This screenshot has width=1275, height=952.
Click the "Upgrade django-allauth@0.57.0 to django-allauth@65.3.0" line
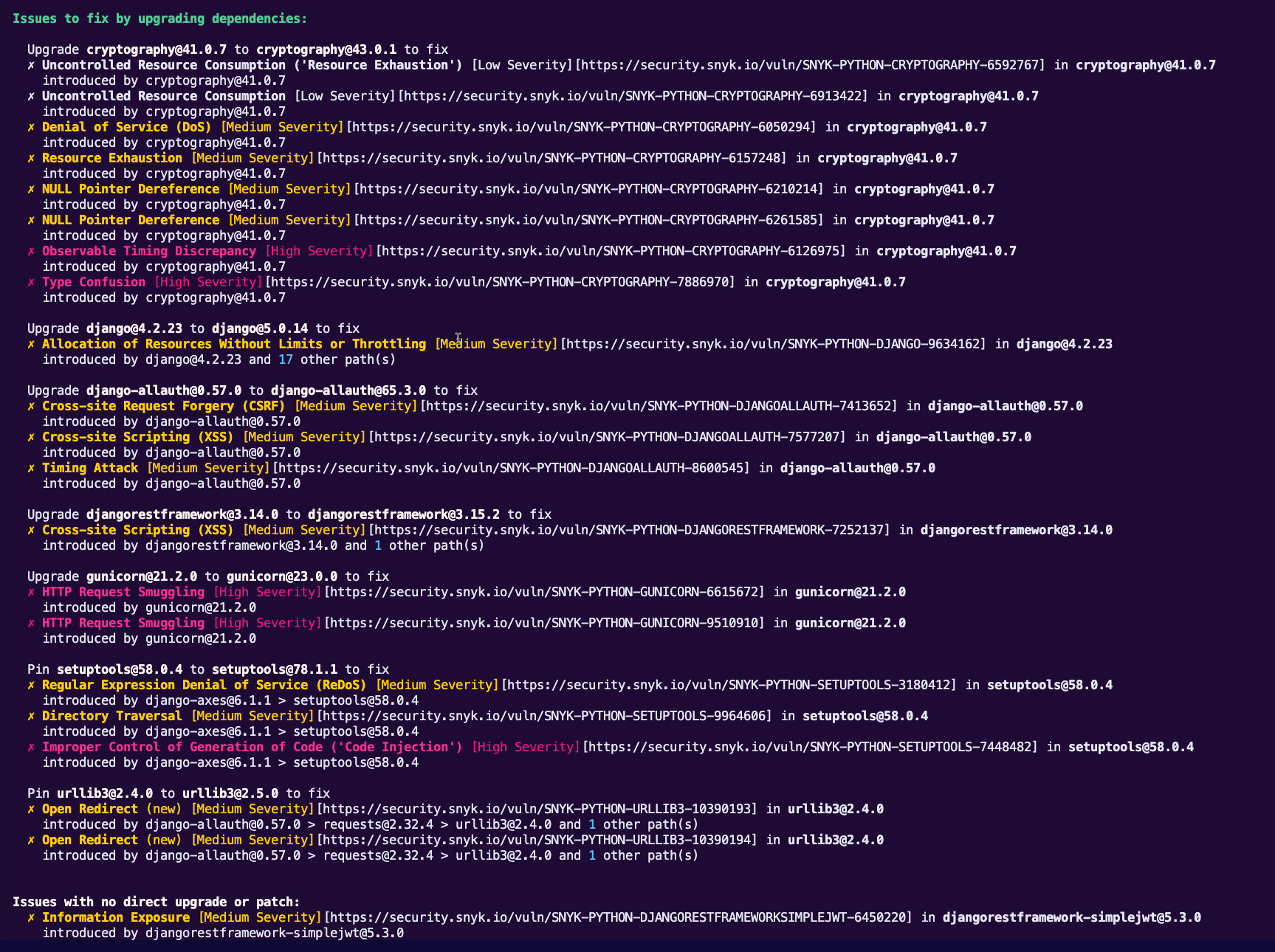click(x=252, y=390)
